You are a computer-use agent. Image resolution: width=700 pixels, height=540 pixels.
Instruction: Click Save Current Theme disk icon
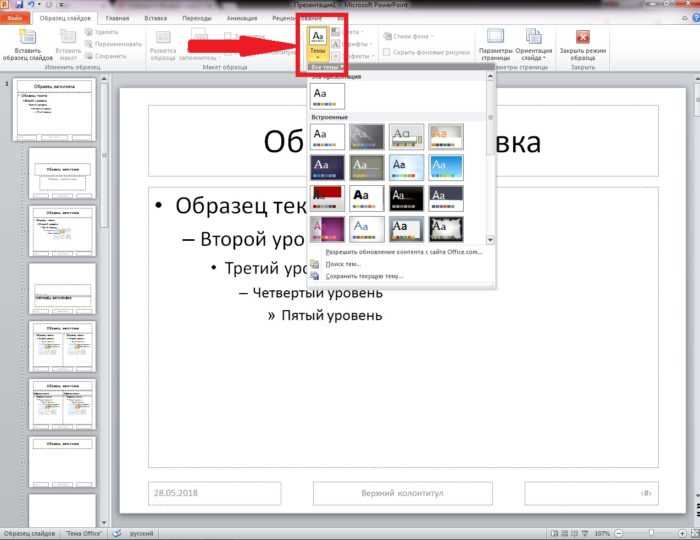(315, 276)
